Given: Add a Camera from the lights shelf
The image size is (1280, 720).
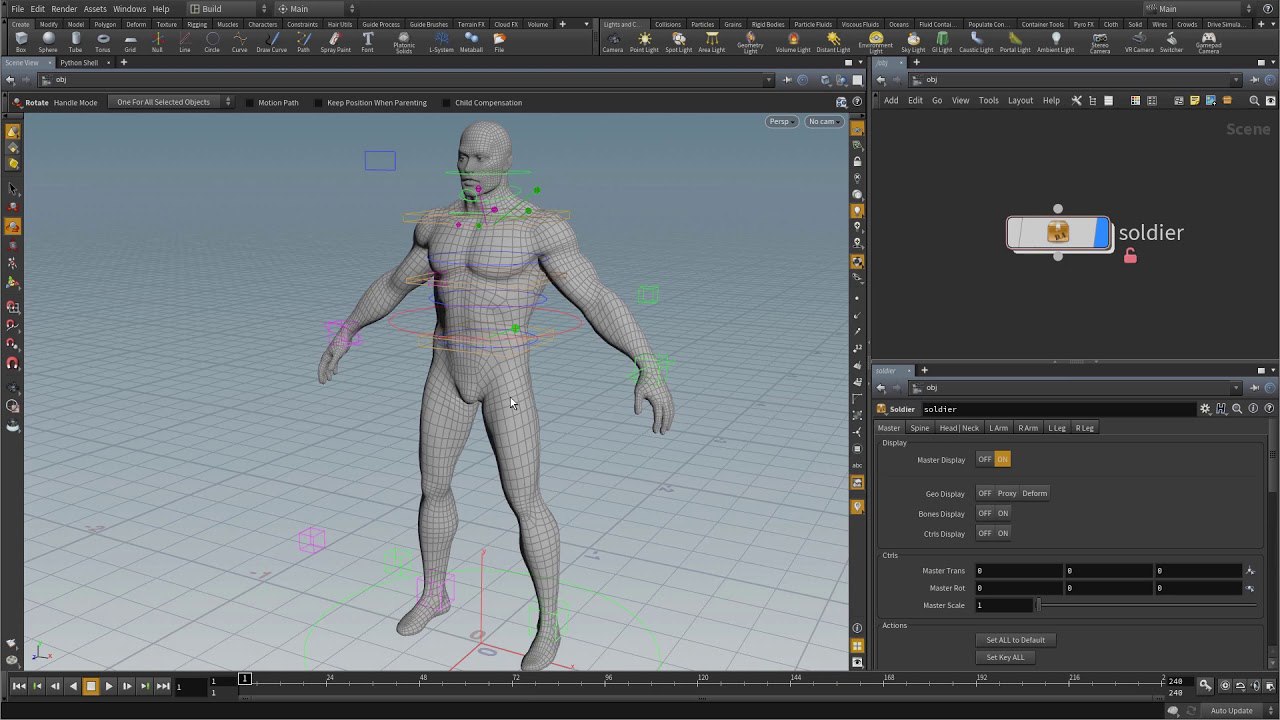Looking at the screenshot, I should click(612, 42).
